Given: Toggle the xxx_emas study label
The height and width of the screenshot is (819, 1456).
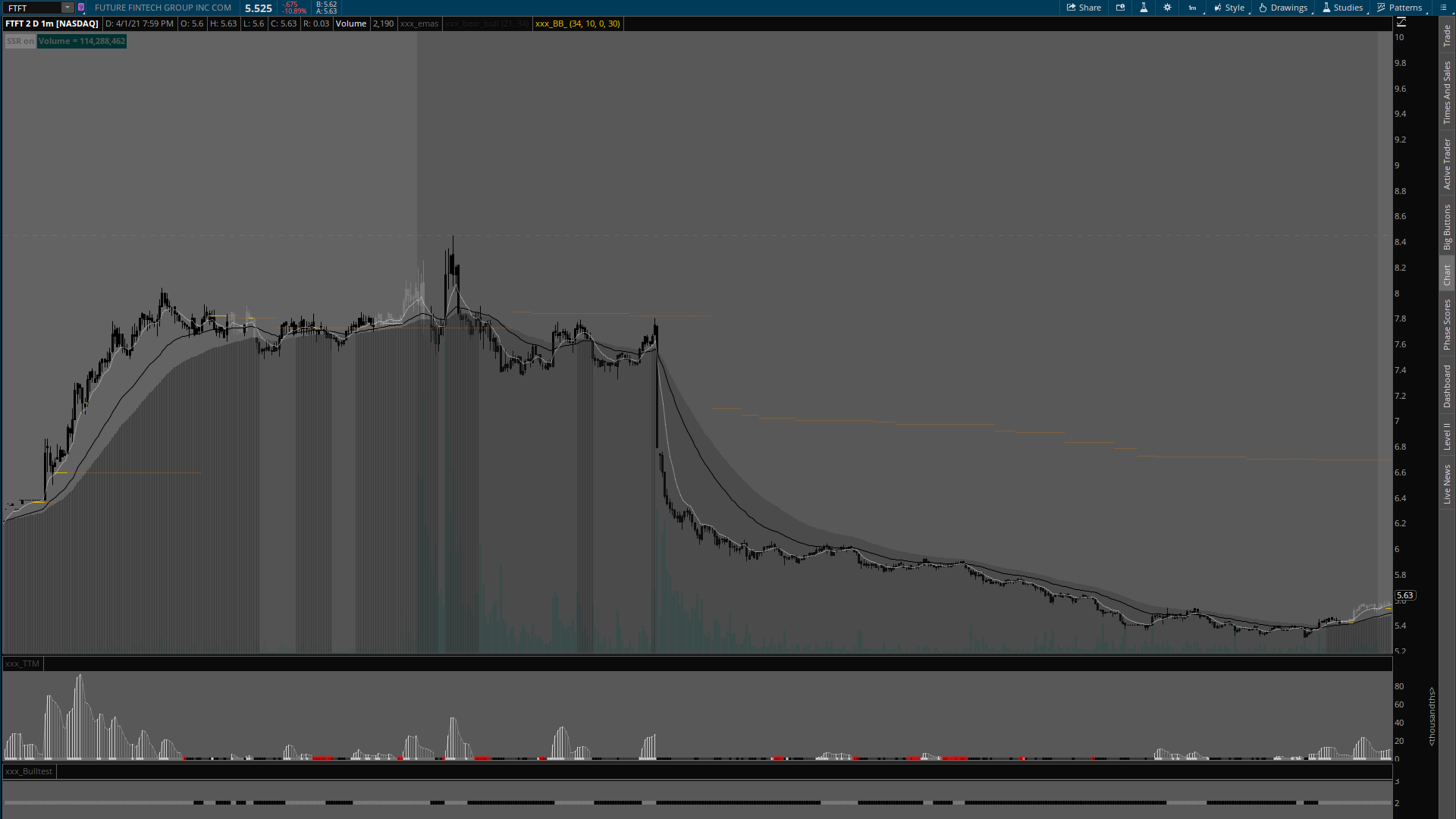Looking at the screenshot, I should pyautogui.click(x=419, y=24).
